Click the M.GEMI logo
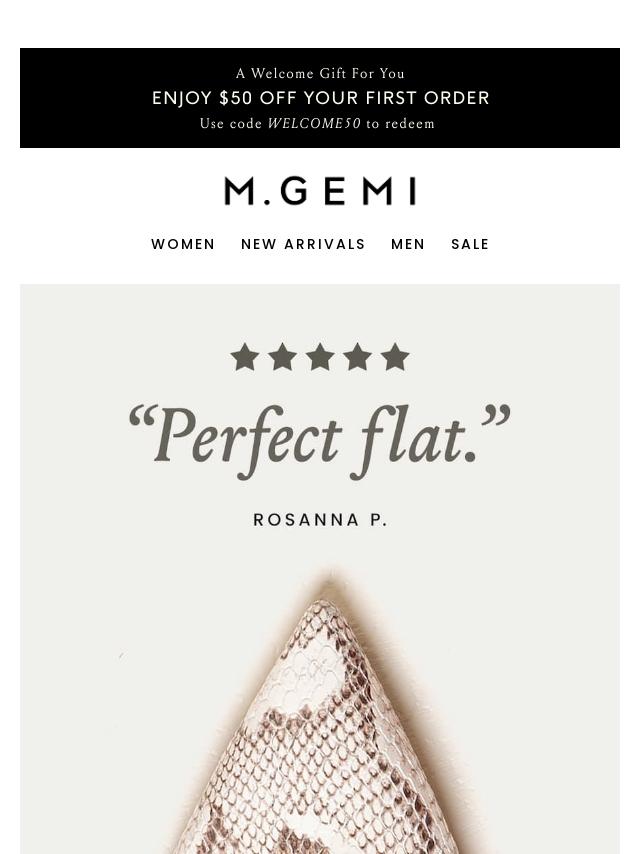The image size is (640, 854). point(320,191)
